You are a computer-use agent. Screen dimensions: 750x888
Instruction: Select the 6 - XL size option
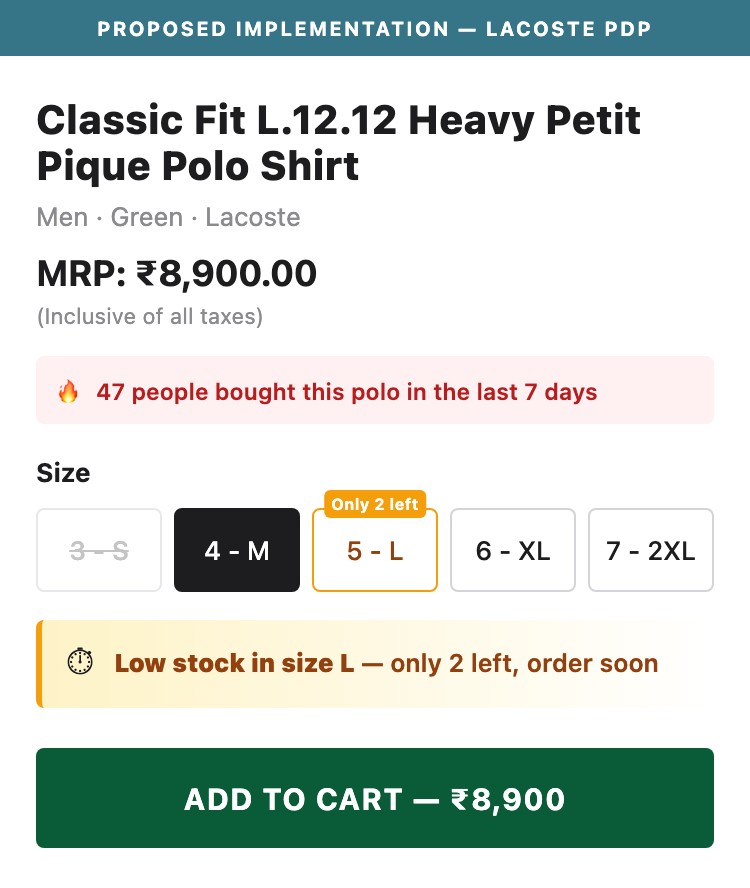513,550
